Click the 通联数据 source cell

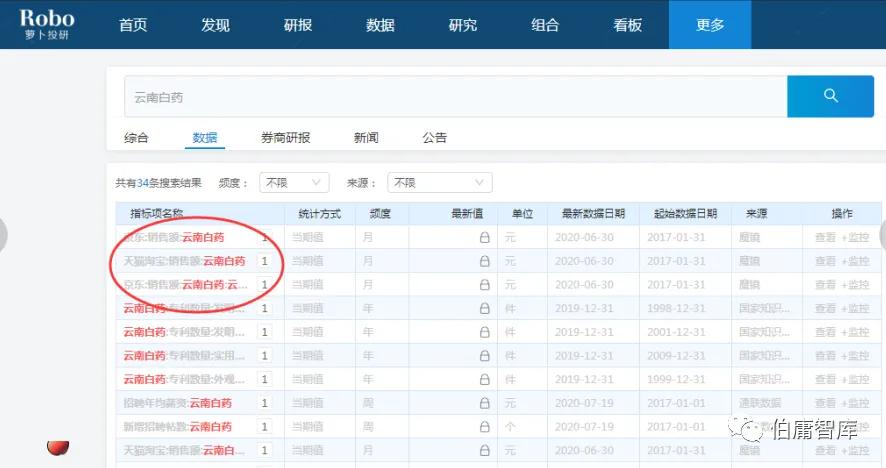pos(759,403)
